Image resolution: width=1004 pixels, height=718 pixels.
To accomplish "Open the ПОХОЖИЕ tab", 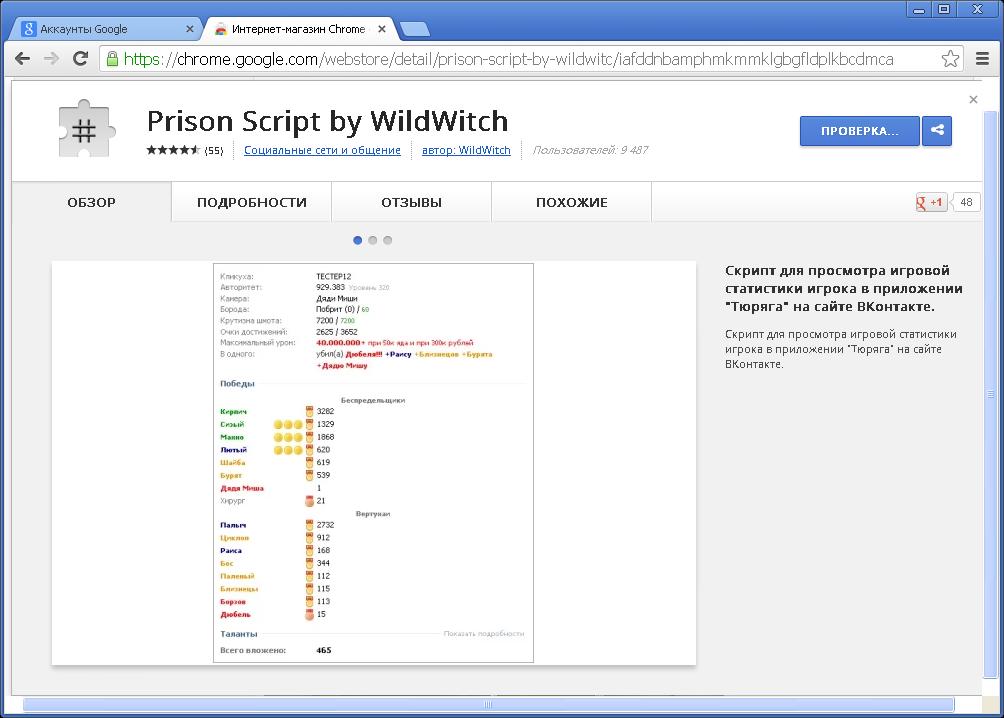I will (572, 202).
